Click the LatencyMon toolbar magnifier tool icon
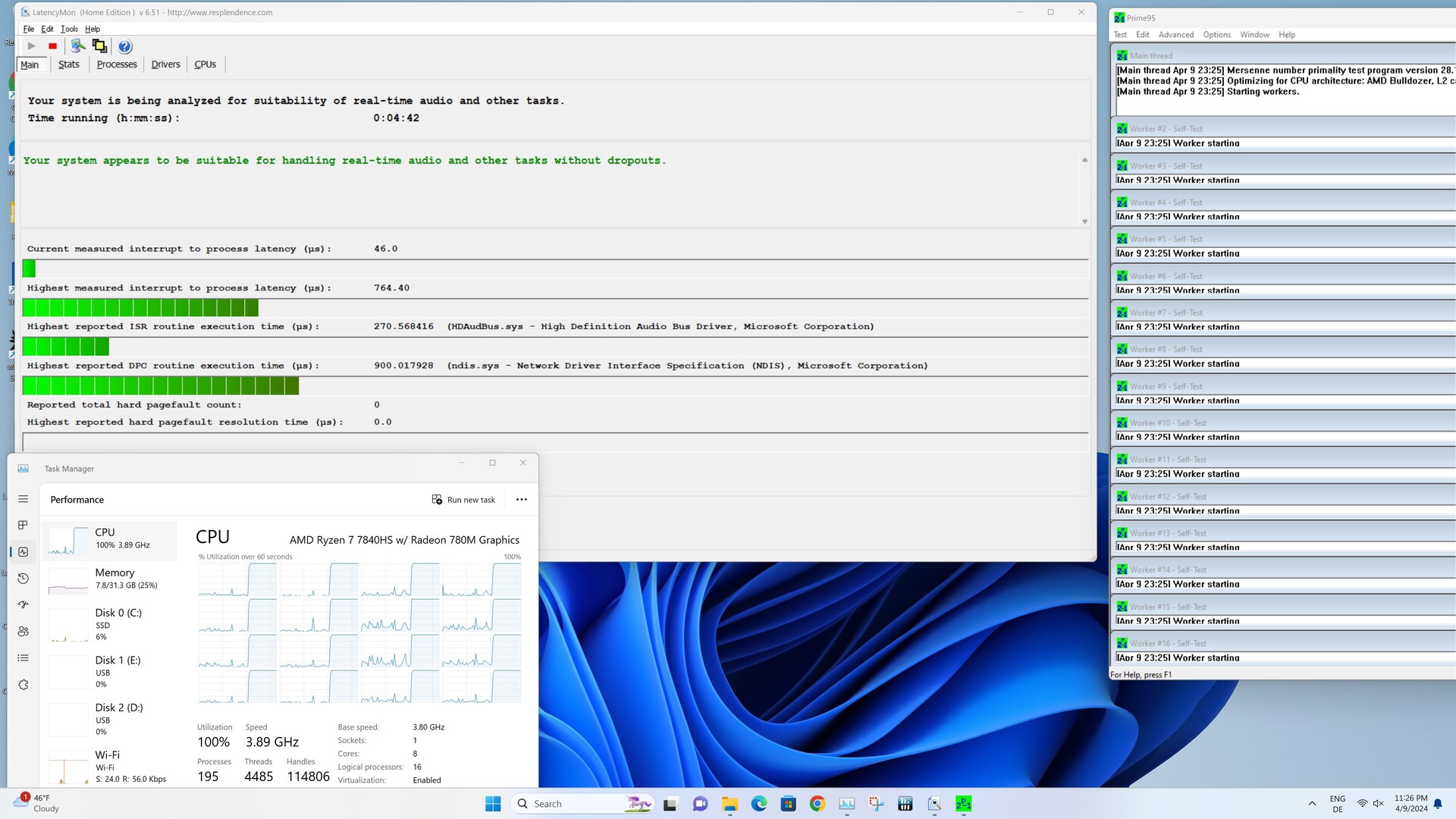This screenshot has width=1456, height=819. (x=77, y=46)
